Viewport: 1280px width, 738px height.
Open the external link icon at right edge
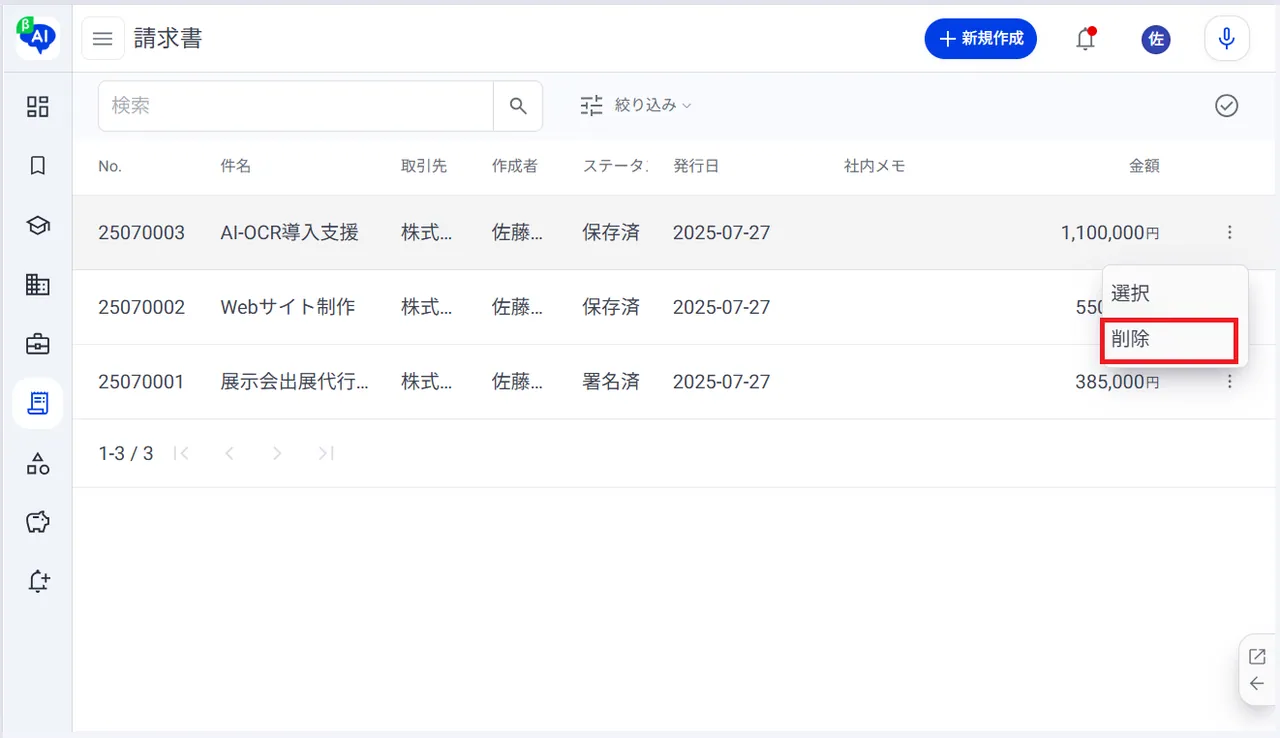pyautogui.click(x=1257, y=657)
